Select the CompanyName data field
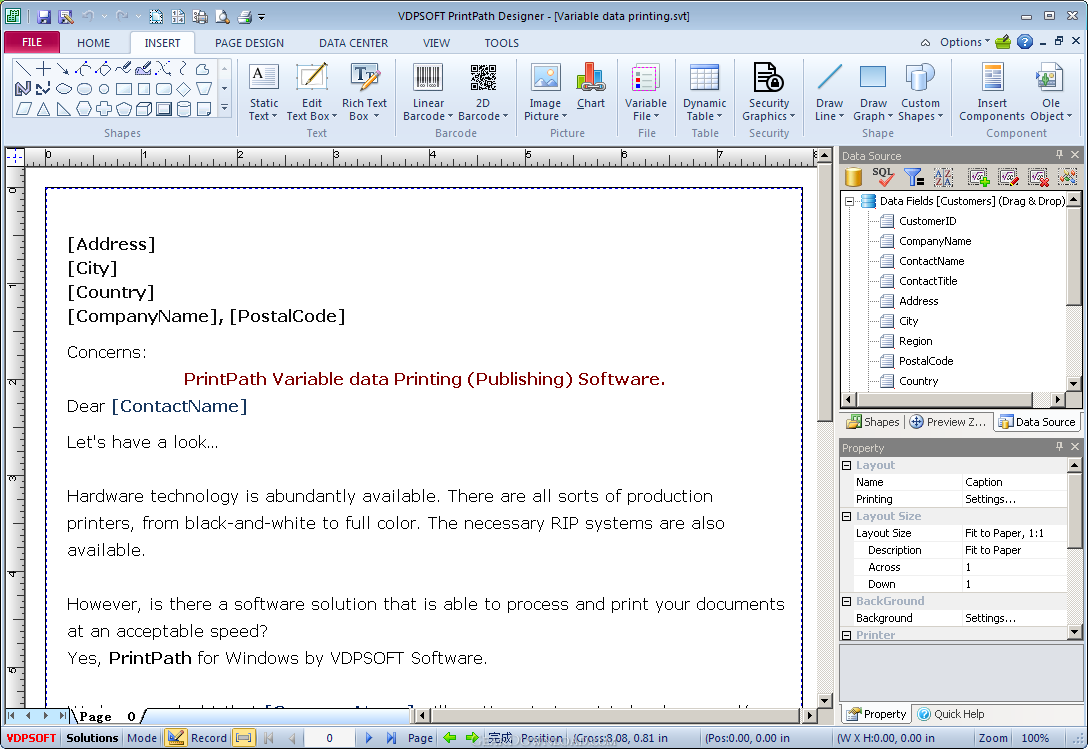 coord(935,241)
